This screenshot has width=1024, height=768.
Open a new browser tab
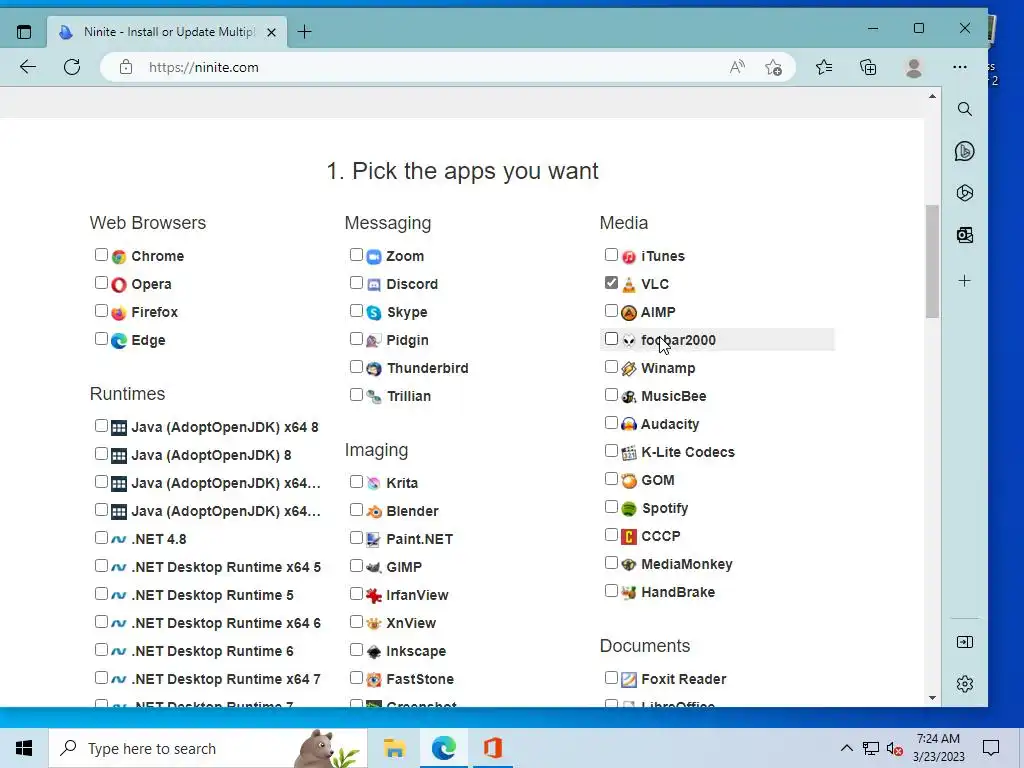point(304,32)
